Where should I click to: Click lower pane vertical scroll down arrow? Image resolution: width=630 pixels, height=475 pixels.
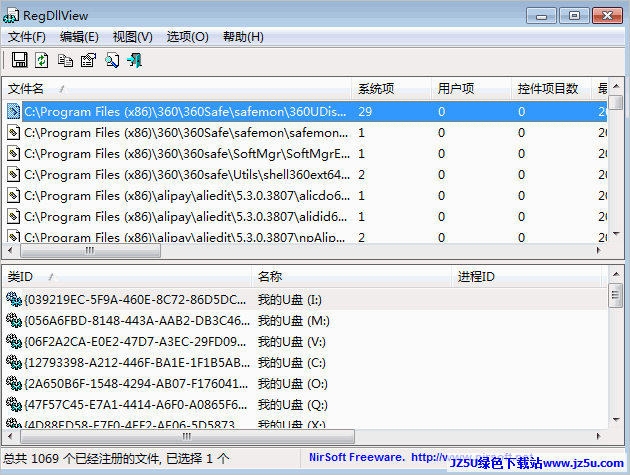tap(616, 420)
